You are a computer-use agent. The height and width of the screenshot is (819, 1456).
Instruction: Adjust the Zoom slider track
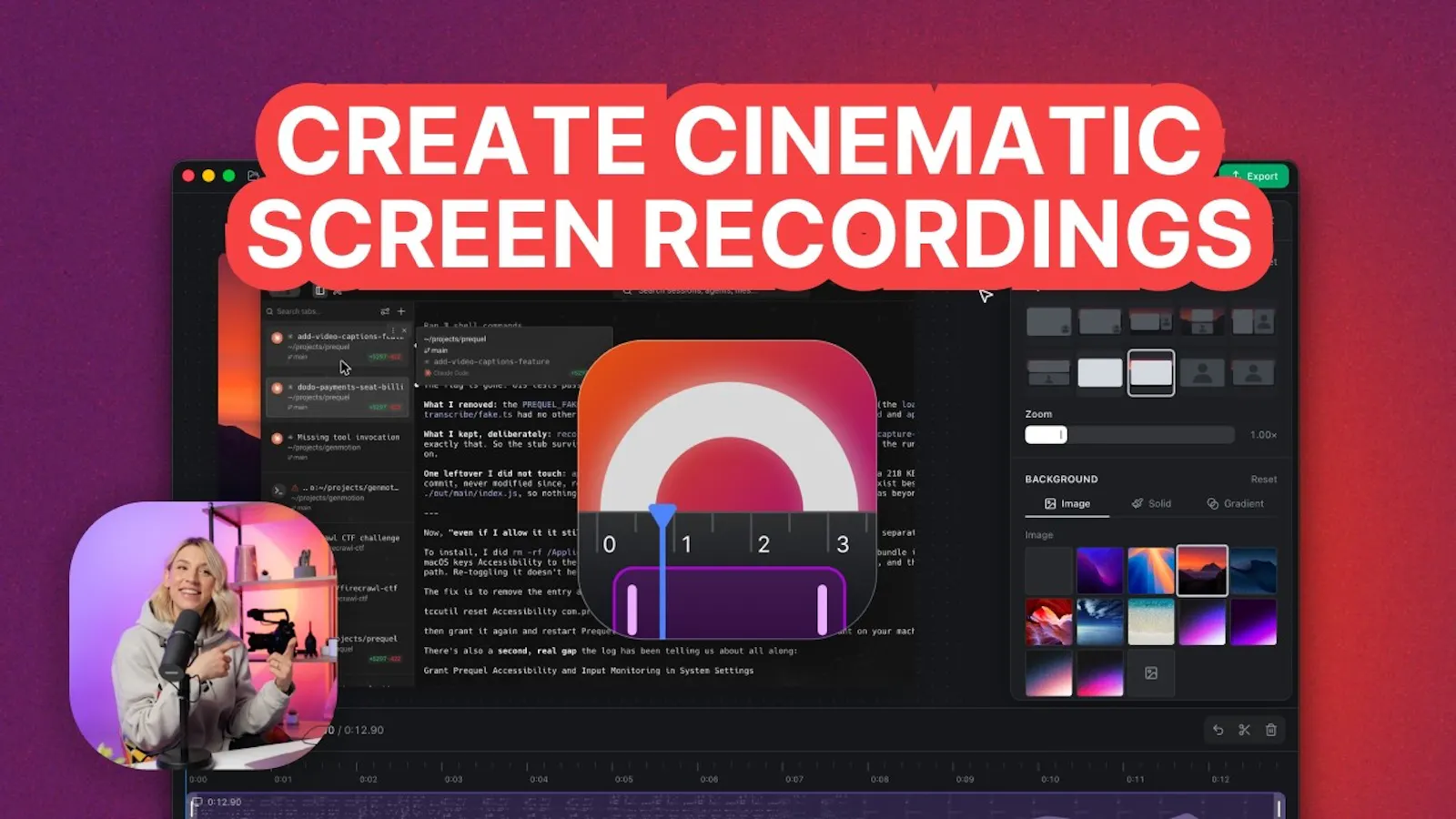click(1129, 435)
